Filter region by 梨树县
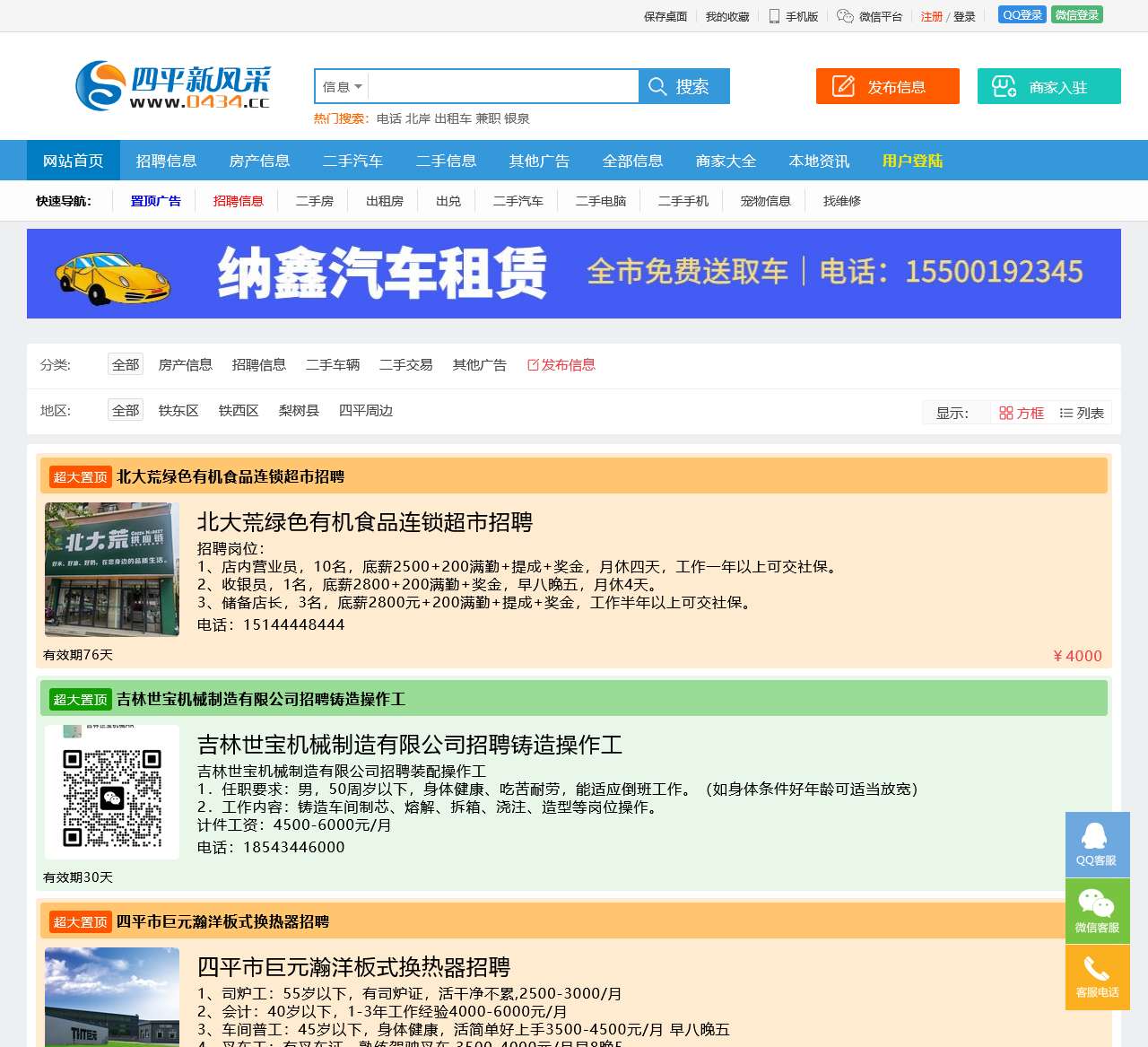The image size is (1148, 1047). pyautogui.click(x=299, y=411)
